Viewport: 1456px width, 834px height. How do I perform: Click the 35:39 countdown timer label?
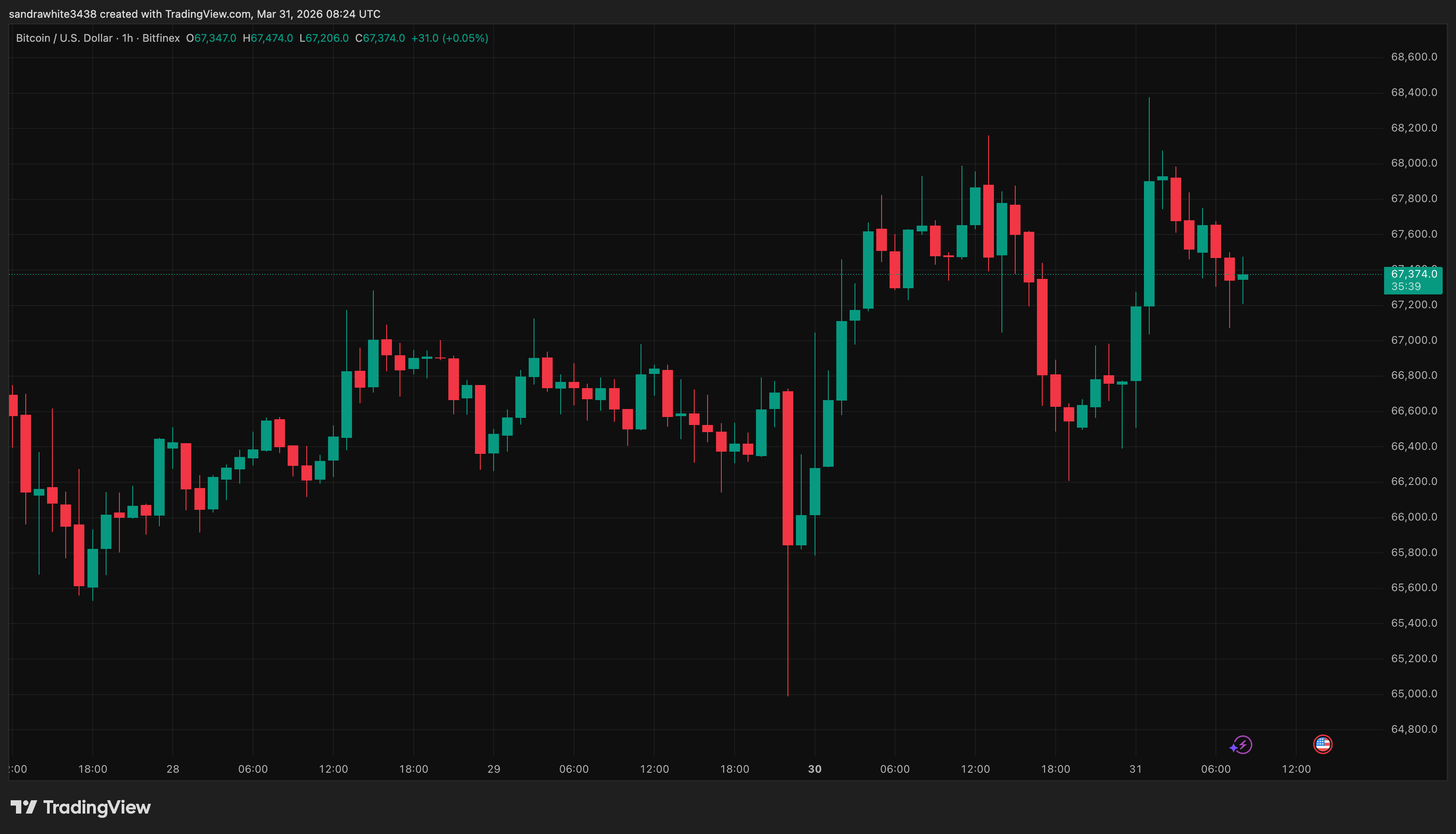(1405, 286)
